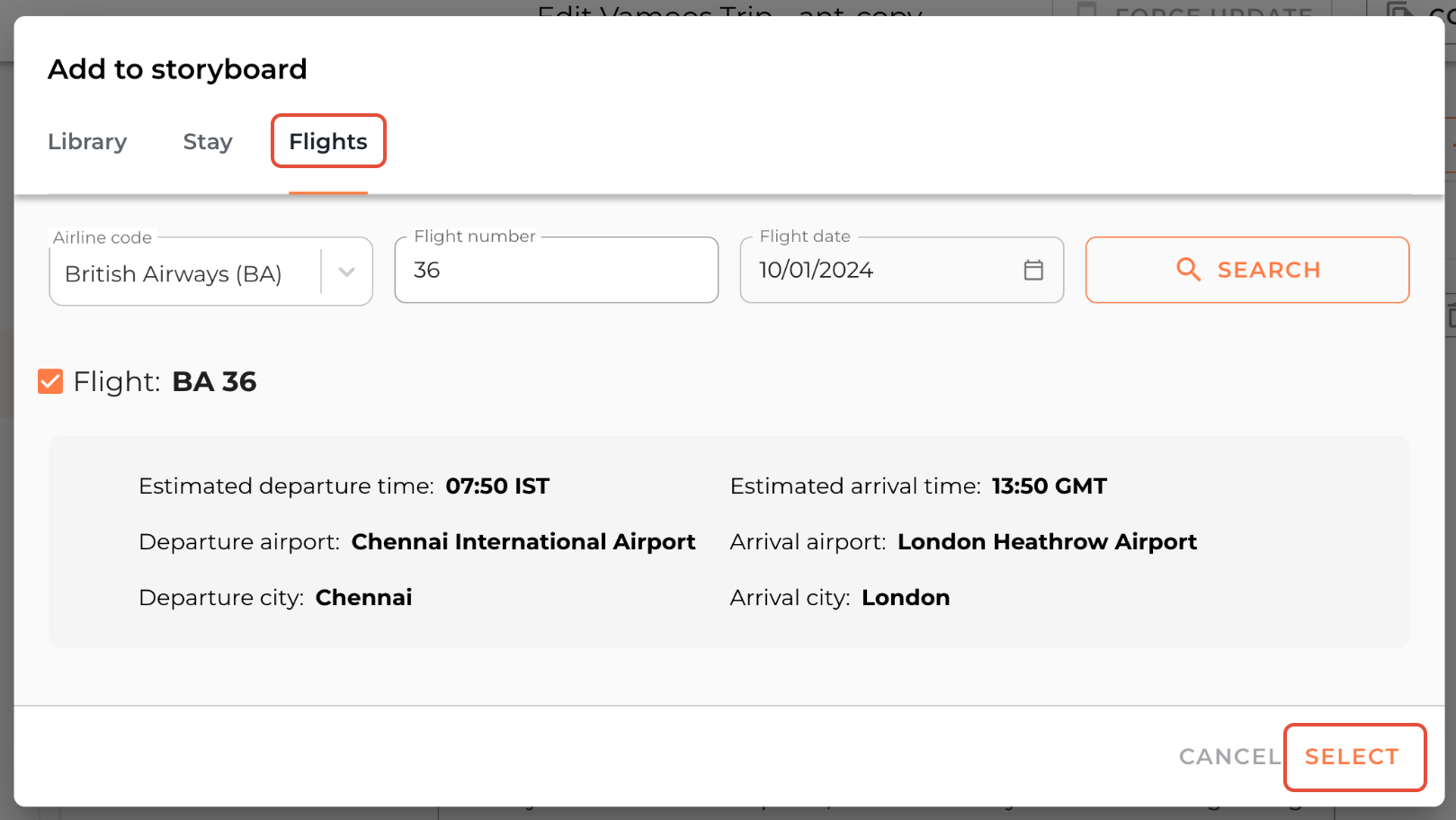Switch to the Stay tab
1456x820 pixels.
[207, 141]
